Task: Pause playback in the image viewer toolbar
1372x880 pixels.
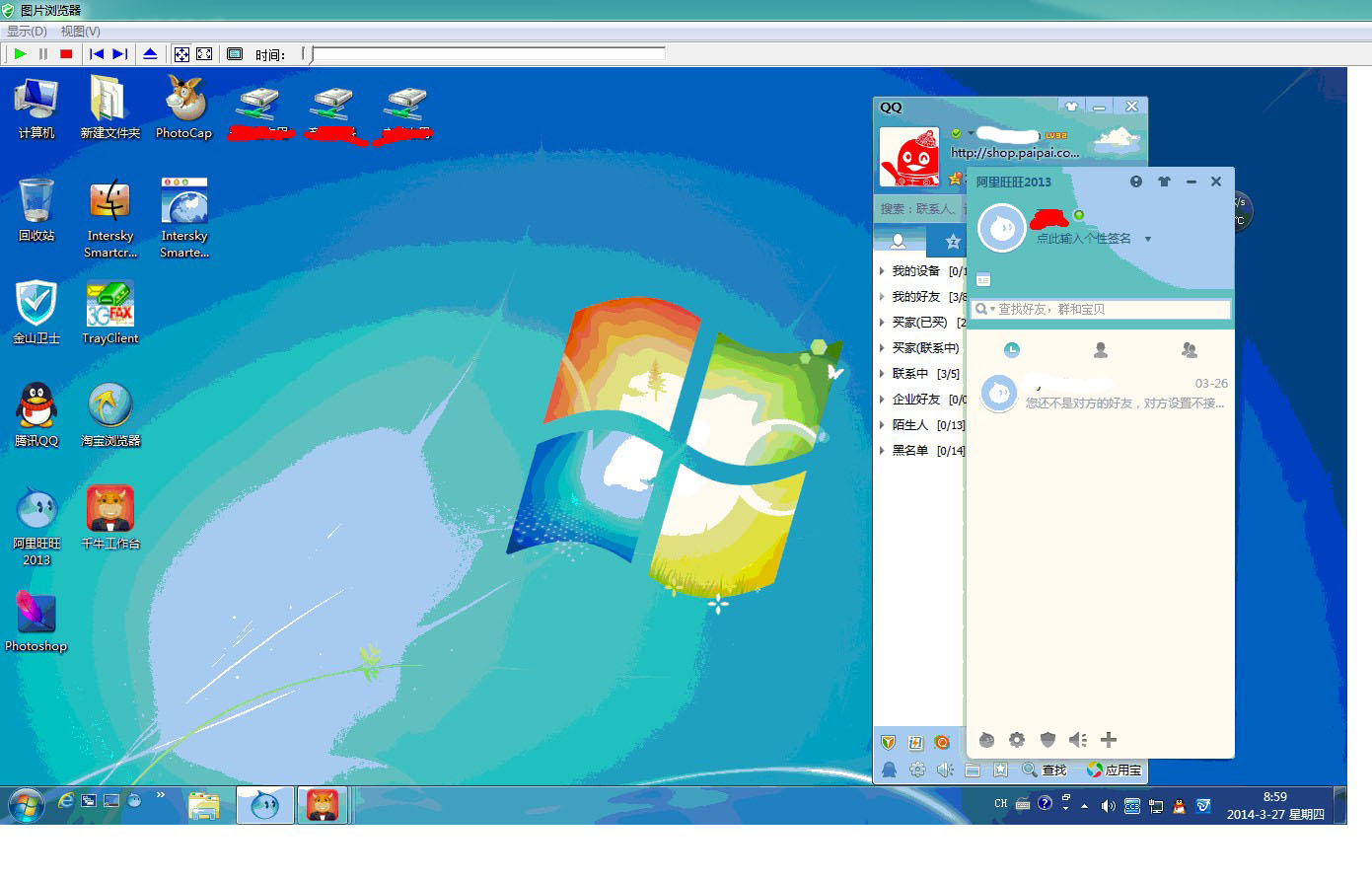Action: [43, 54]
